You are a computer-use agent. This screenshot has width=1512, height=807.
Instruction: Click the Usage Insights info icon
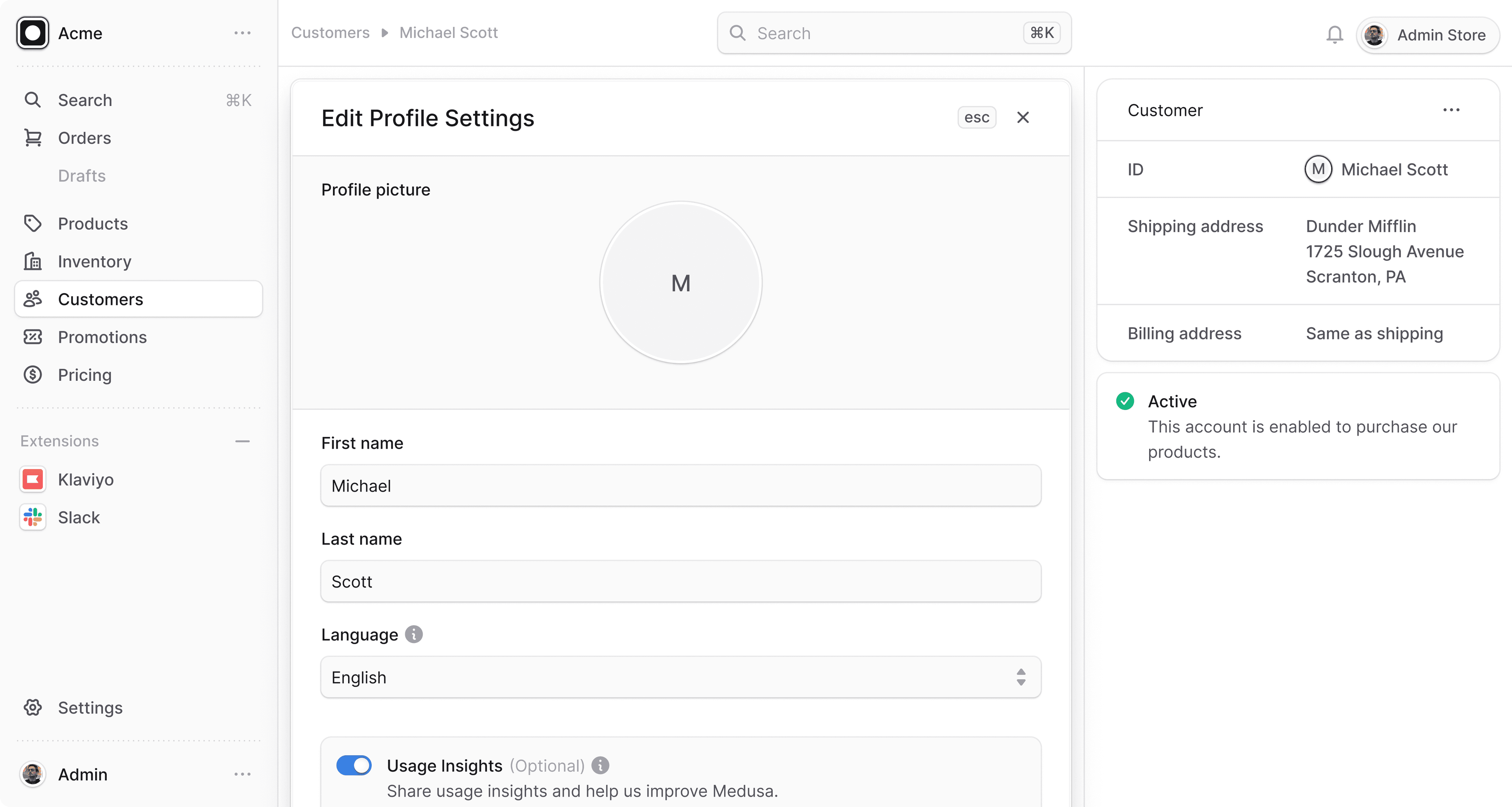click(600, 765)
